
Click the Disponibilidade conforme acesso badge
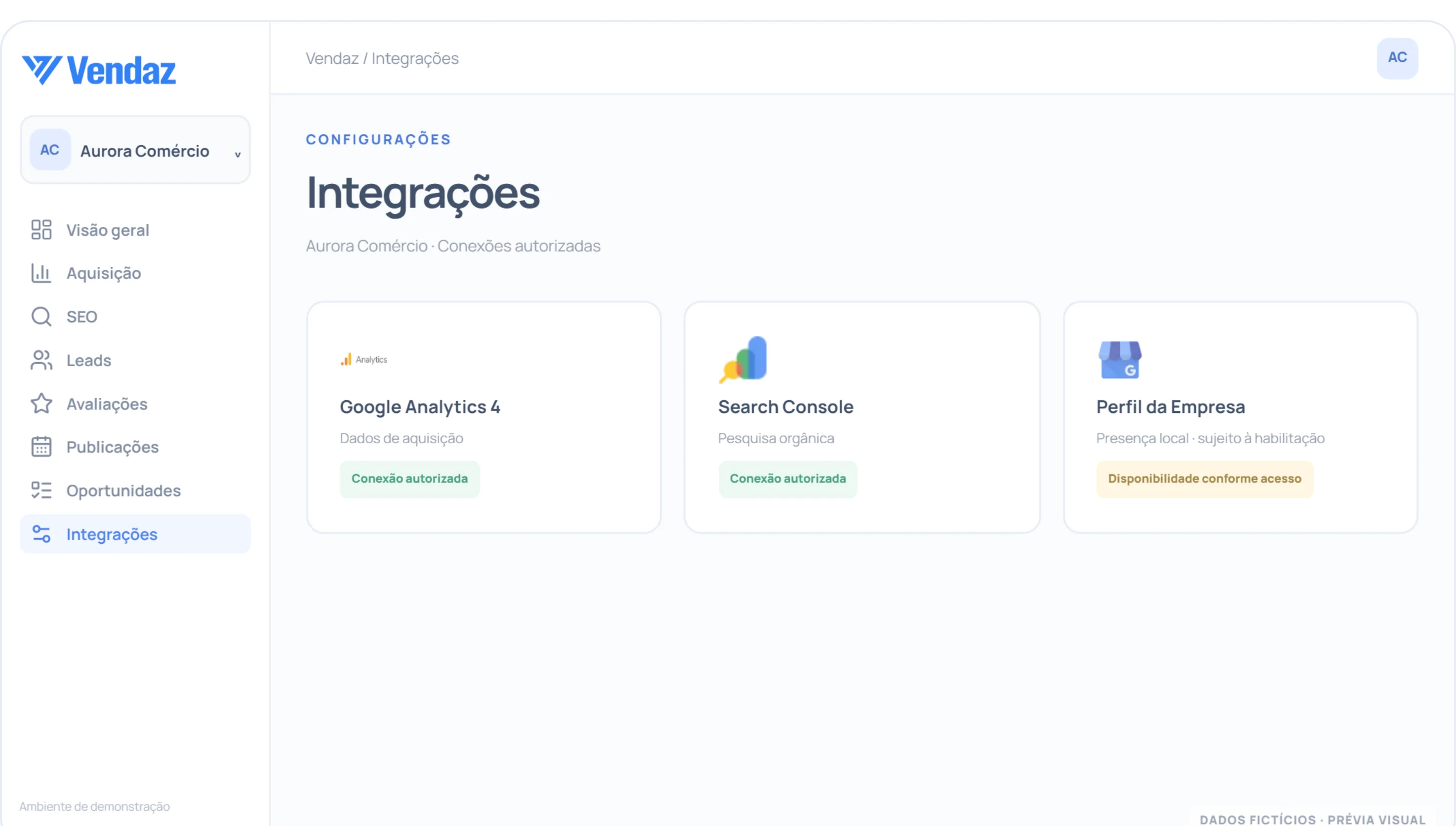click(1204, 478)
